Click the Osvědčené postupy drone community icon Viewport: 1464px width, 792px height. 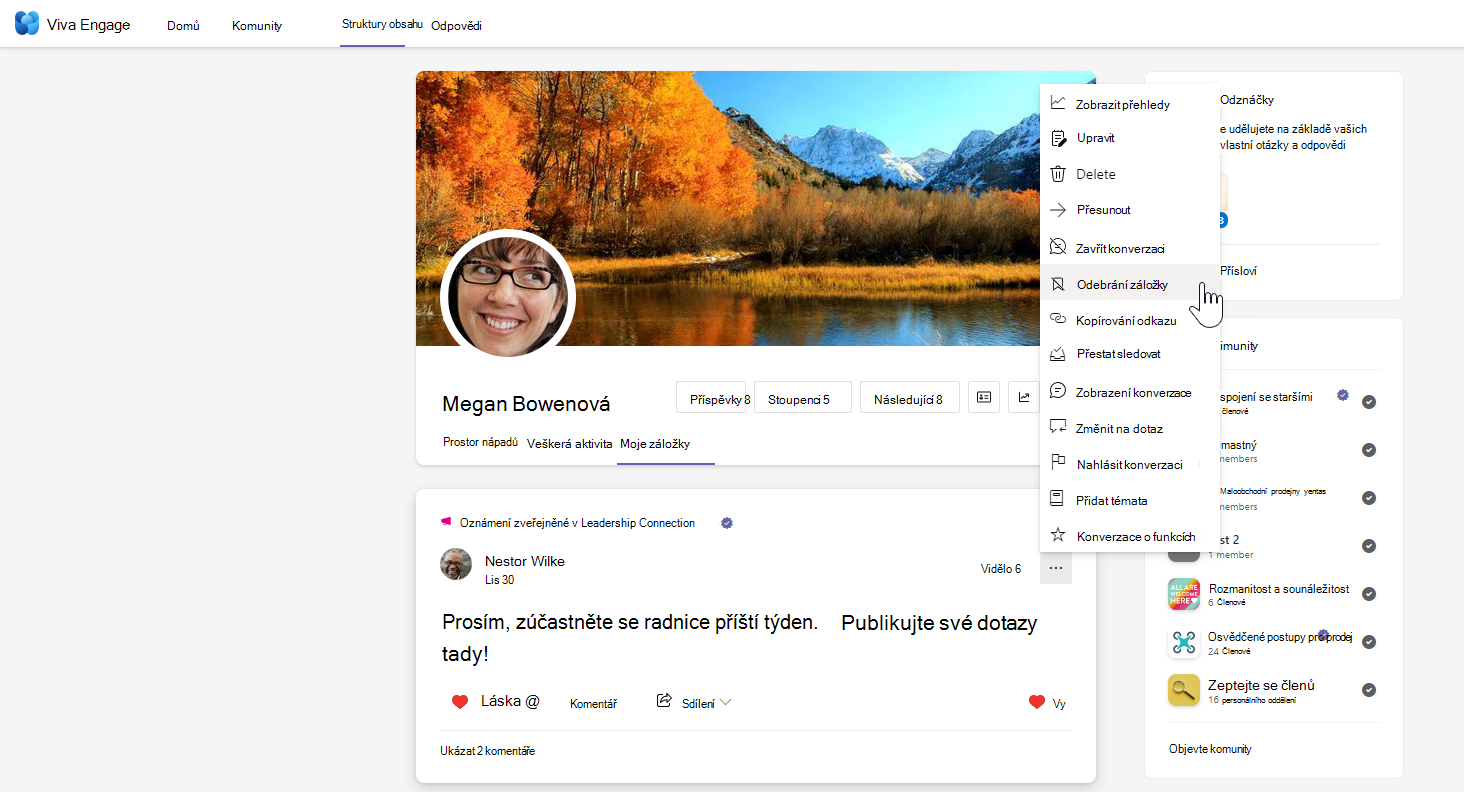point(1184,642)
